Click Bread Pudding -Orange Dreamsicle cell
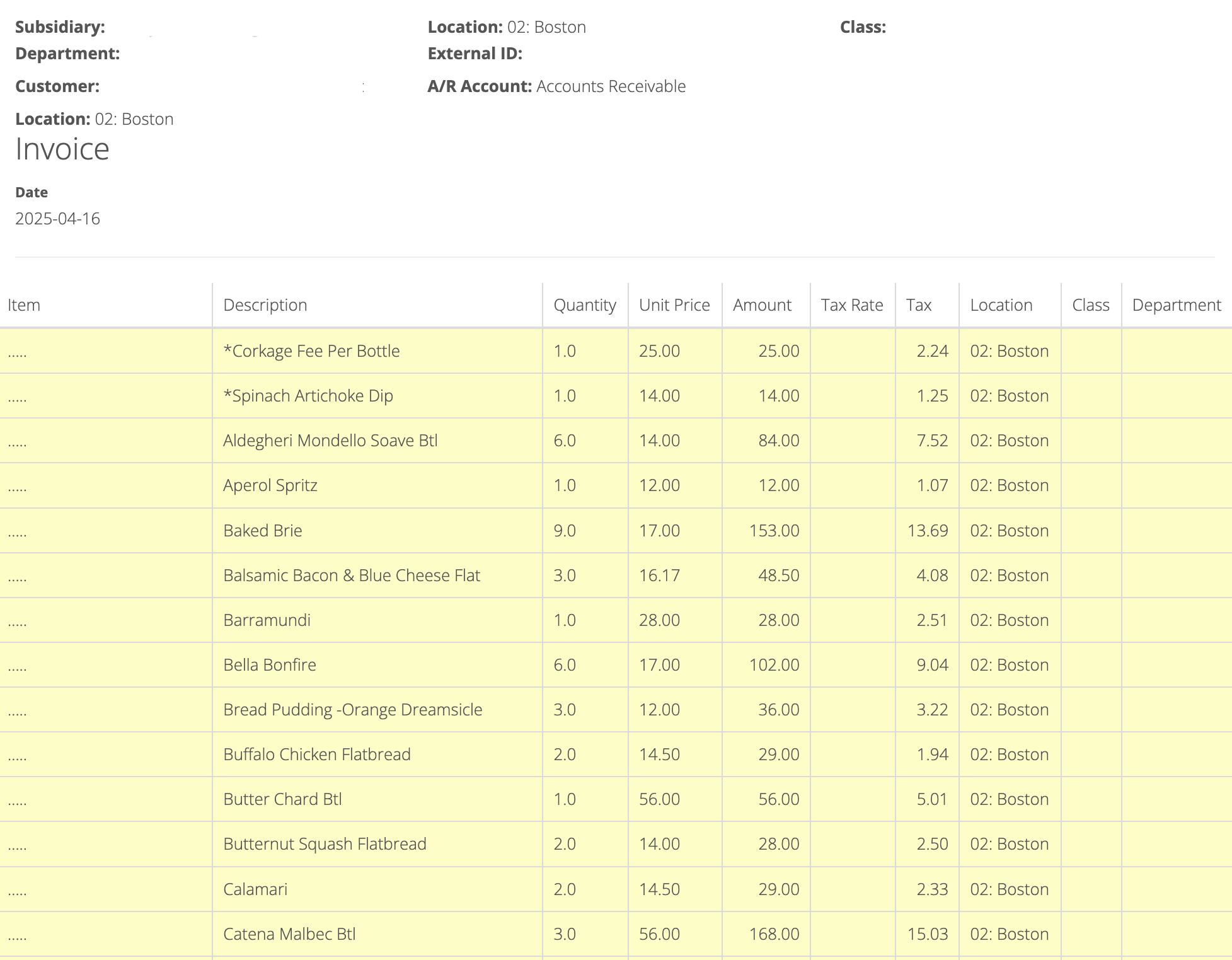 pyautogui.click(x=353, y=710)
